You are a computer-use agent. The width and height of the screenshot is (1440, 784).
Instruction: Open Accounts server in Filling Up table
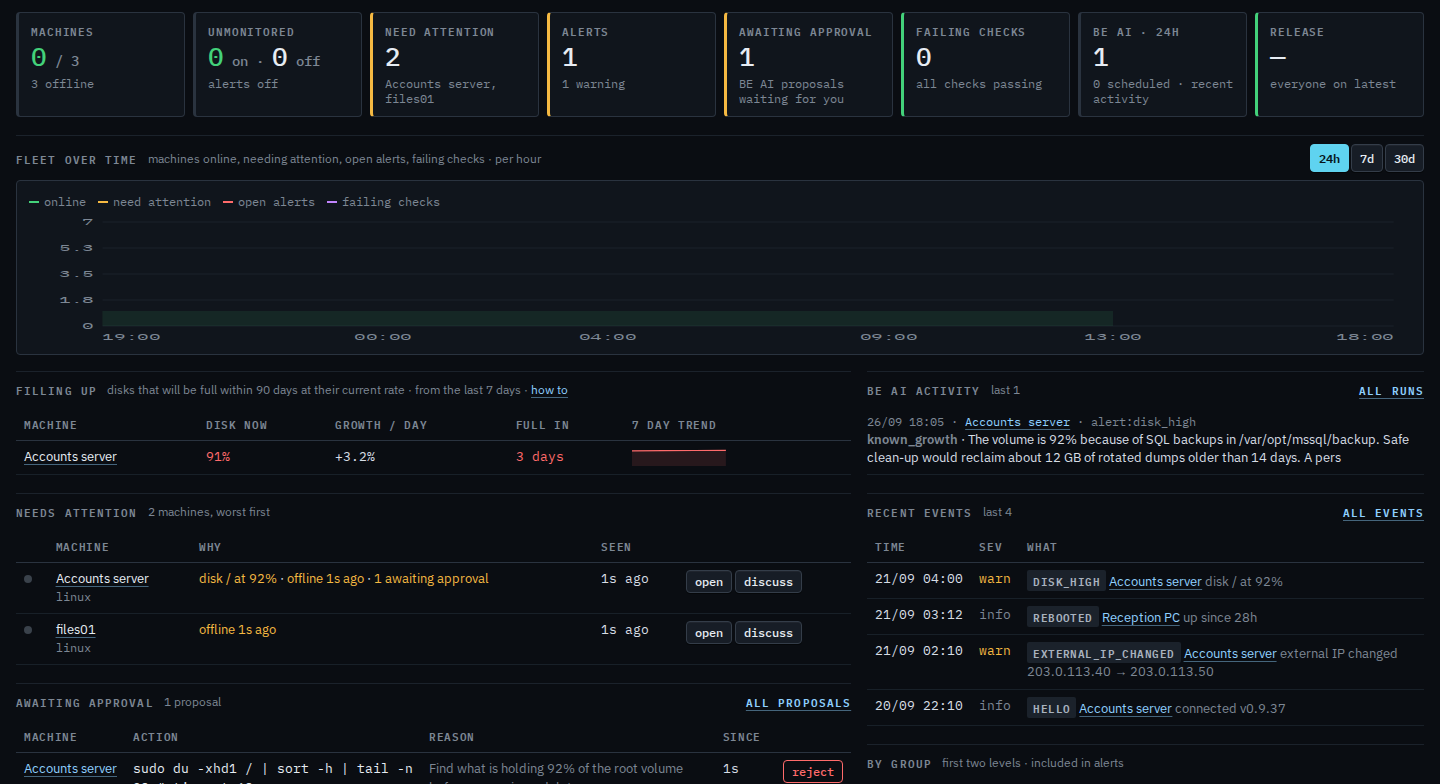(x=70, y=457)
